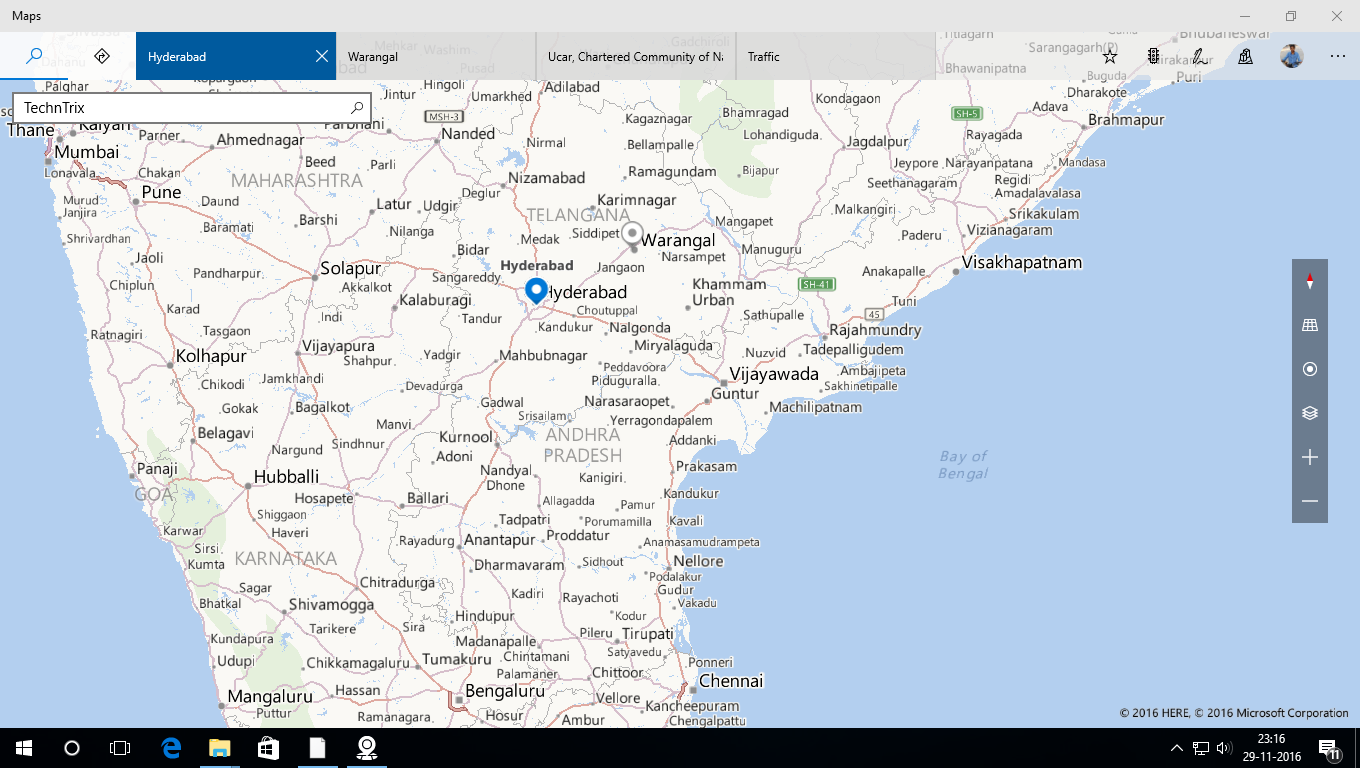Click the Bay of Bengal label

click(963, 465)
